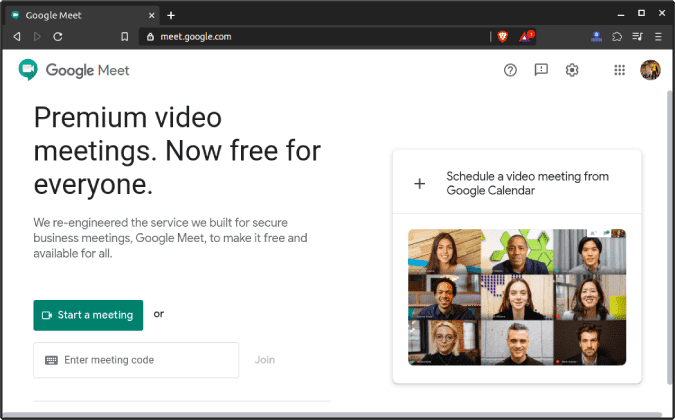This screenshot has width=675, height=420.
Task: Click the meeting participants grid image
Action: pos(517,297)
